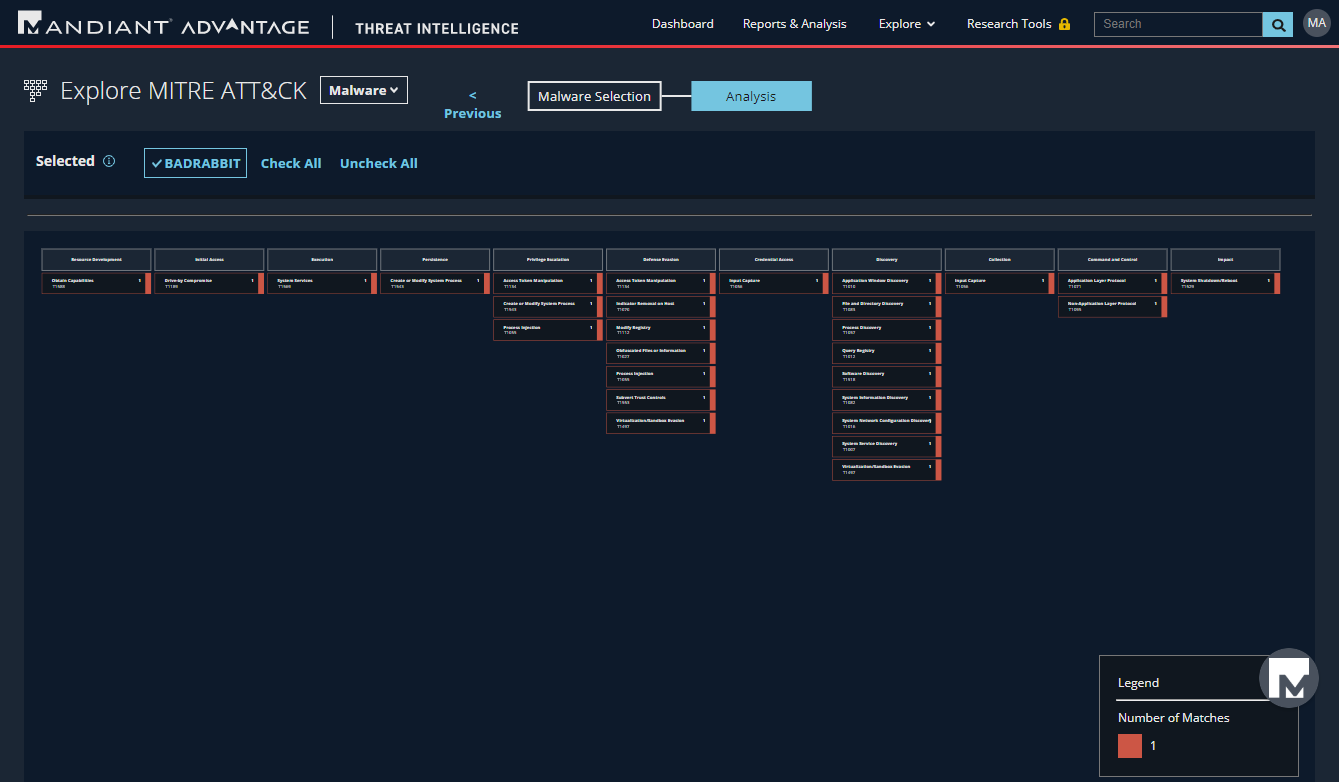
Task: Click the Initial Access tactic header
Action: [209, 259]
